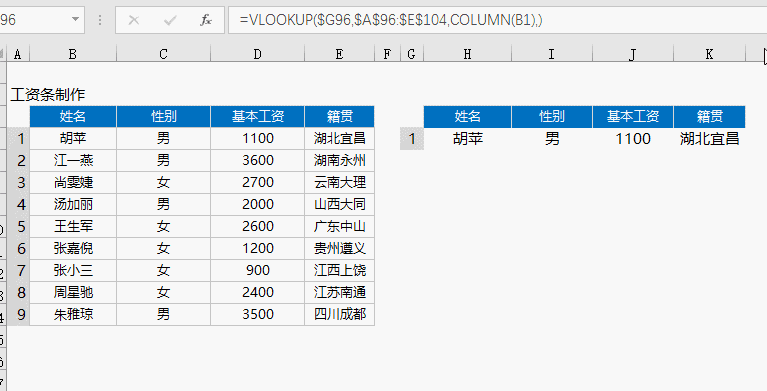Click cell 胡苹 in left table

[73, 138]
